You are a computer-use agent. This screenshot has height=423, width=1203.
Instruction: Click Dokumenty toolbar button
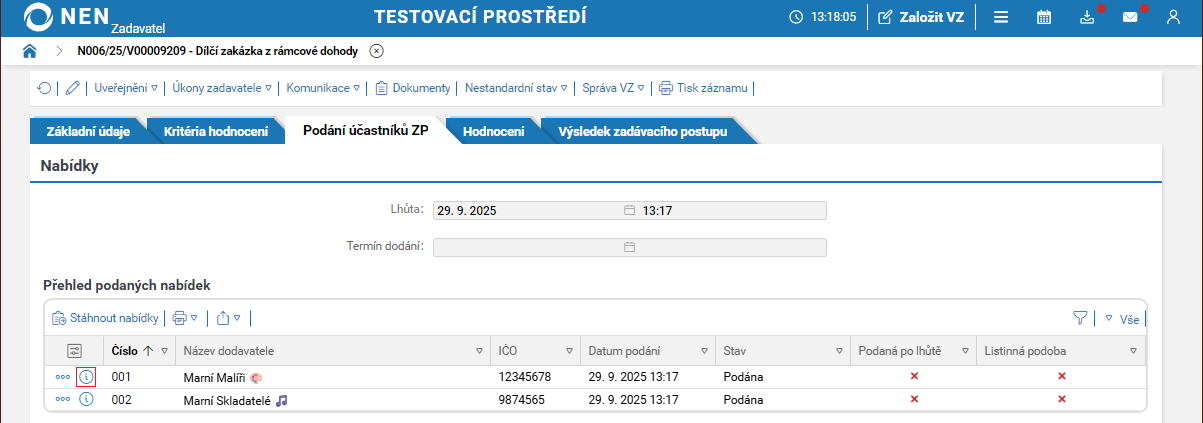(413, 88)
